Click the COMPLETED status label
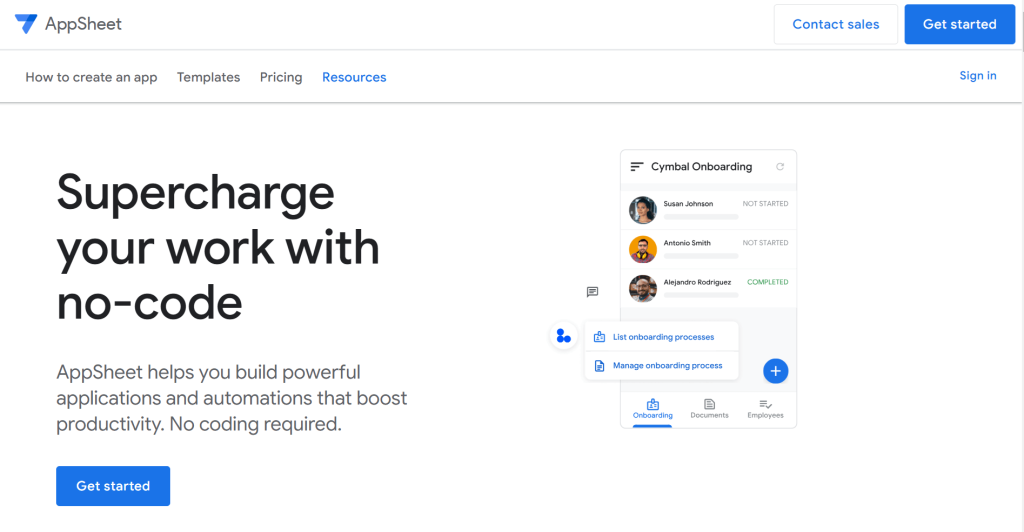Image resolution: width=1024 pixels, height=532 pixels. point(767,282)
